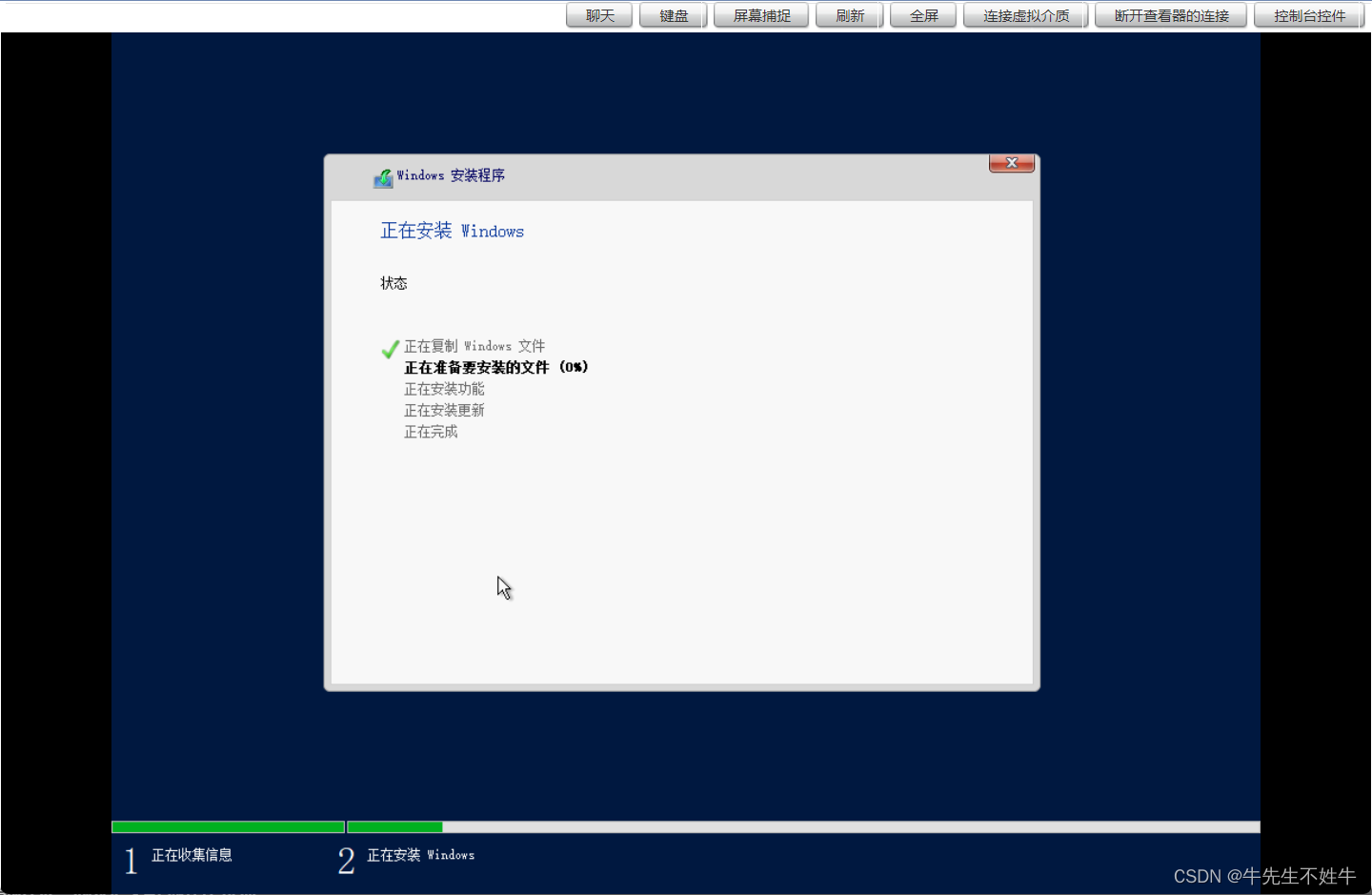
Task: Click the 状态 label
Action: (x=393, y=283)
